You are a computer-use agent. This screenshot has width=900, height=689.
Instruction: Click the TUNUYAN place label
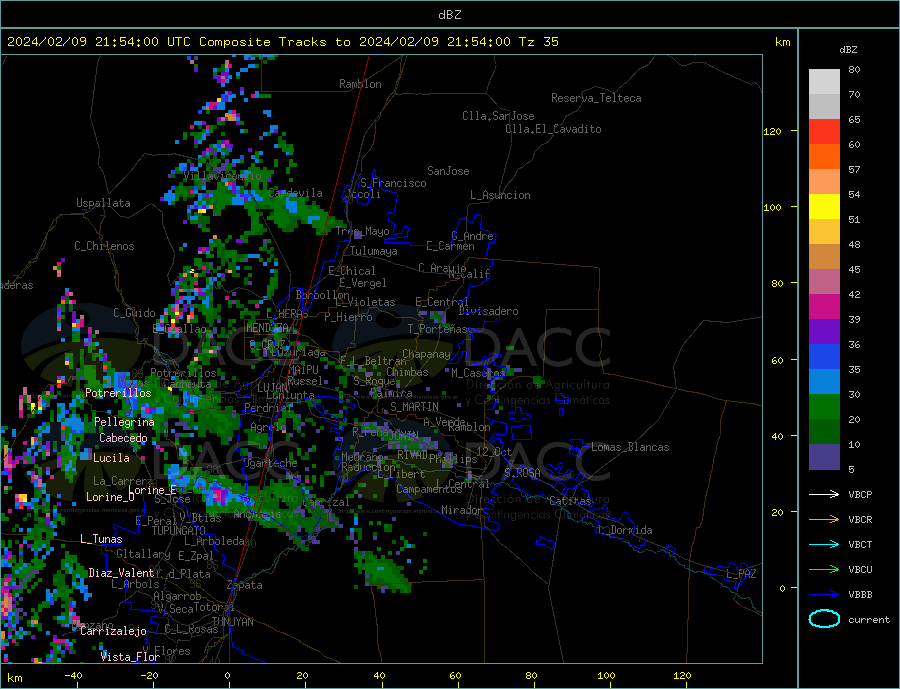[x=233, y=622]
